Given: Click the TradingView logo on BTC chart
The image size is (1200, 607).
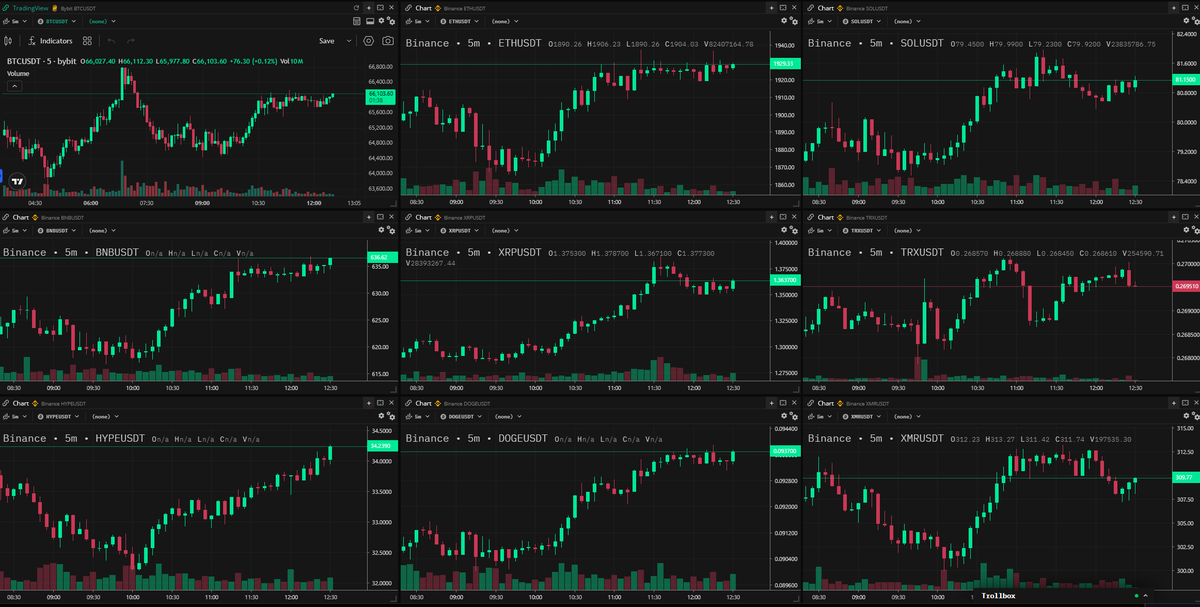Looking at the screenshot, I should [17, 181].
